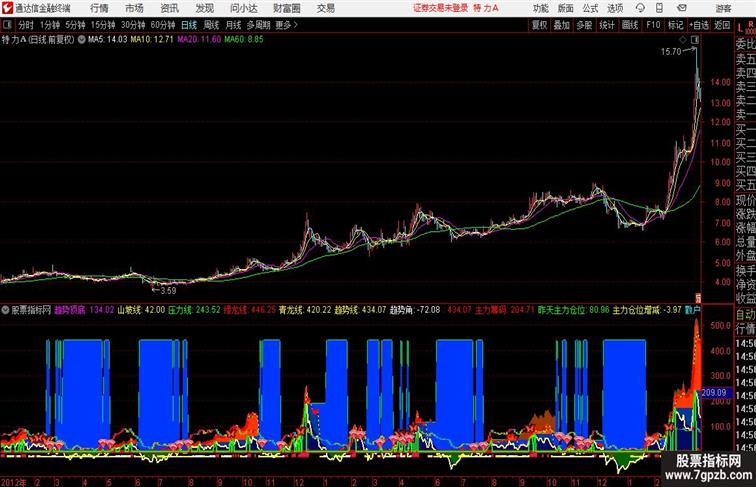Open the 行情 menu
The height and width of the screenshot is (487, 756).
tap(99, 8)
